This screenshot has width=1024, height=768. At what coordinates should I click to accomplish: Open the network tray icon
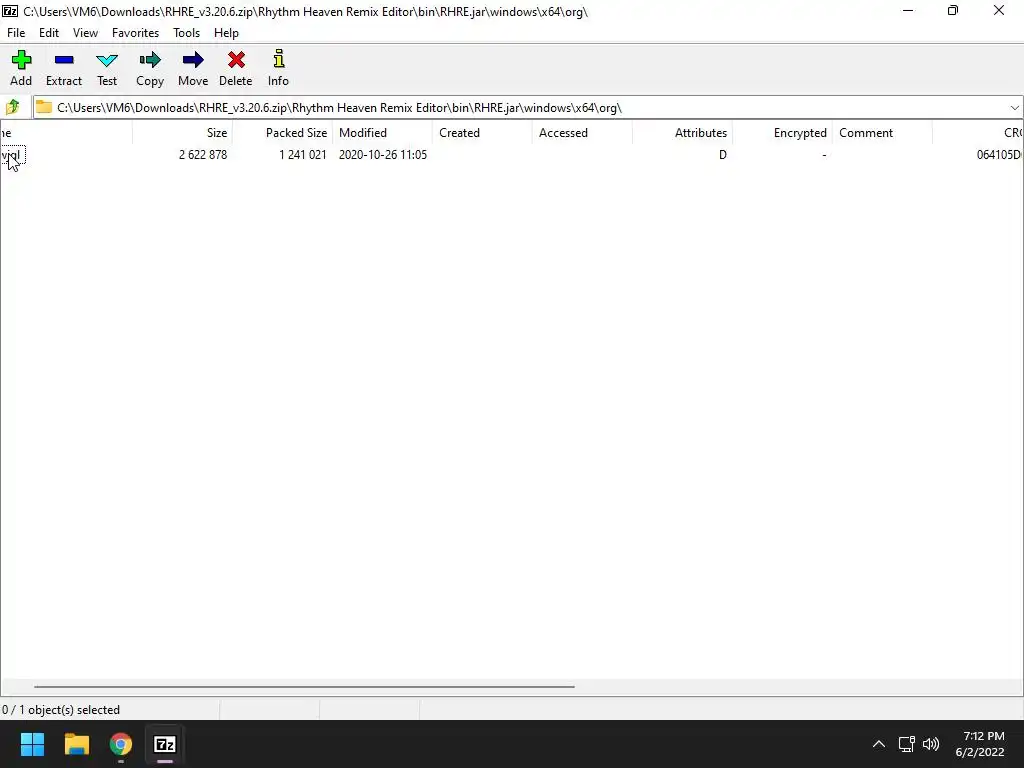tap(906, 744)
